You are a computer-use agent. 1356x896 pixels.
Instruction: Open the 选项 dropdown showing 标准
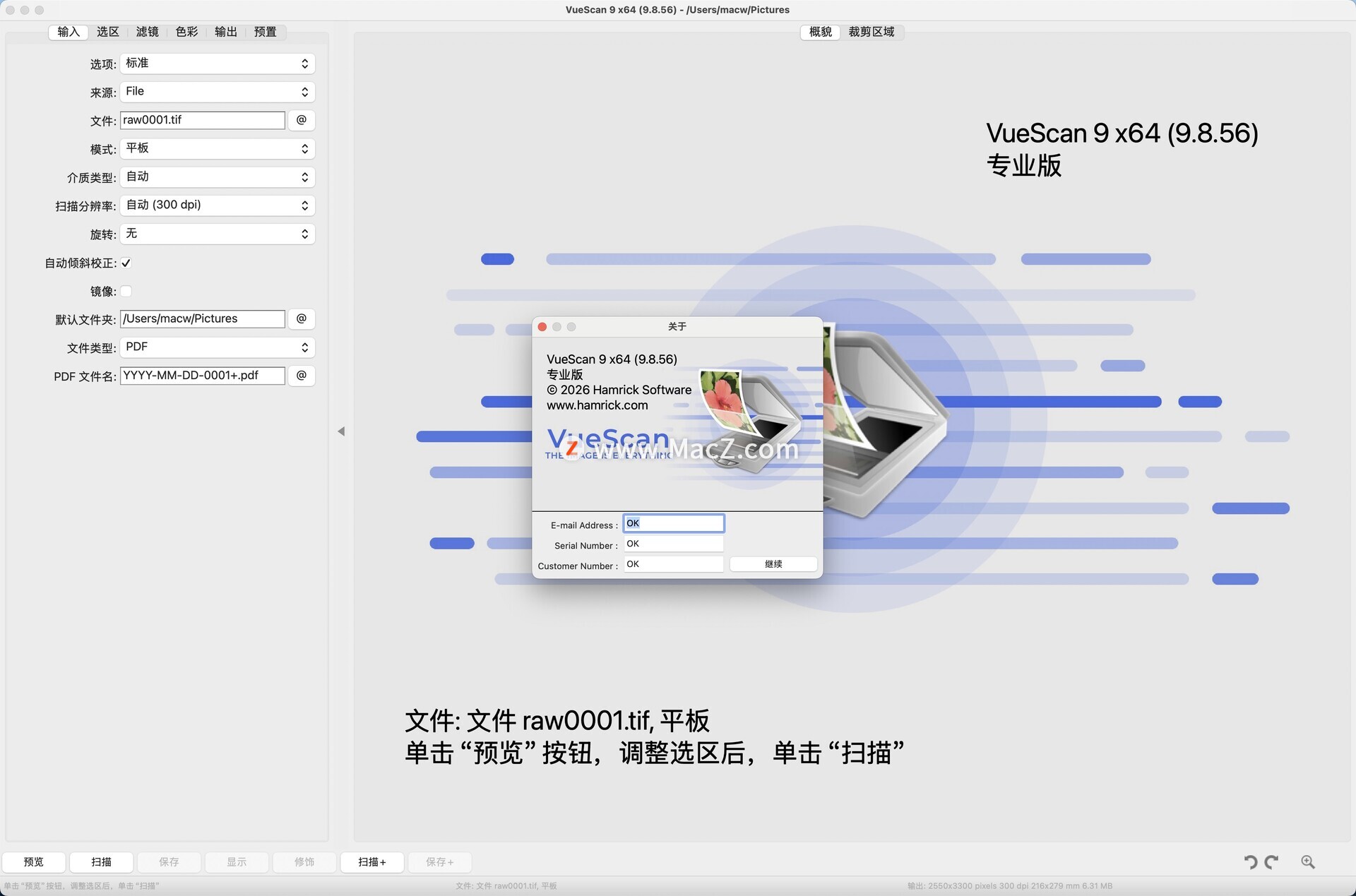pyautogui.click(x=218, y=64)
